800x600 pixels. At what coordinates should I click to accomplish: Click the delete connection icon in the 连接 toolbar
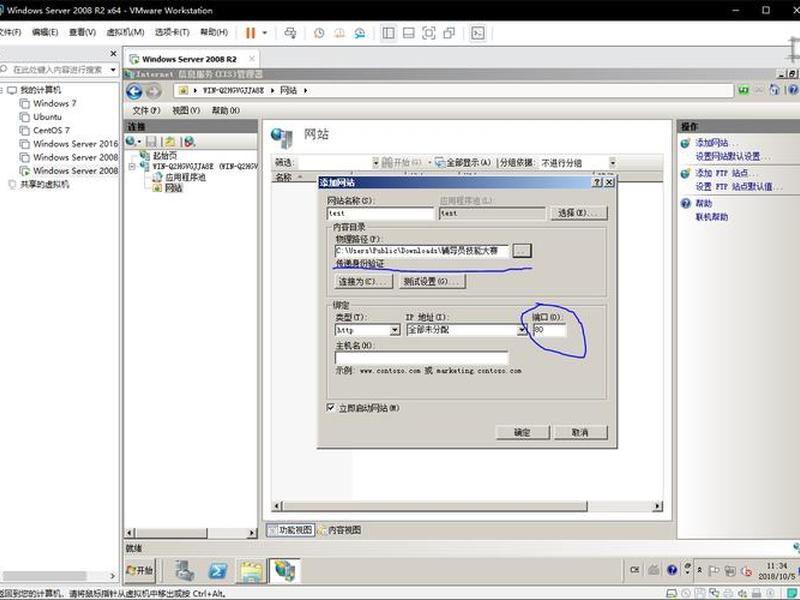click(x=189, y=141)
